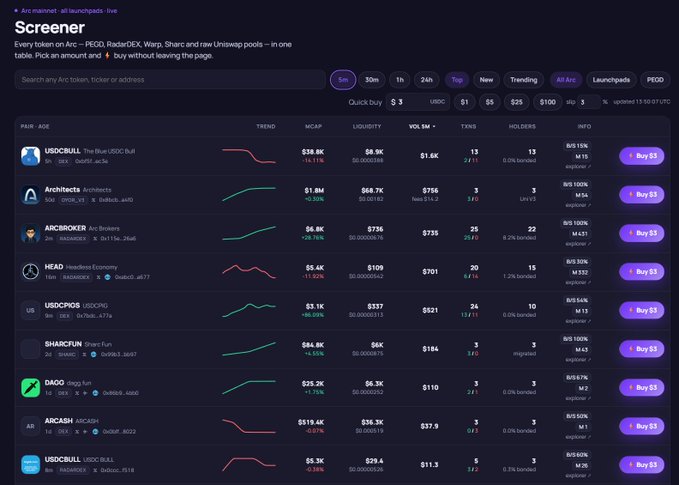The width and height of the screenshot is (679, 485).
Task: Buy $3 of Architects
Action: point(641,194)
